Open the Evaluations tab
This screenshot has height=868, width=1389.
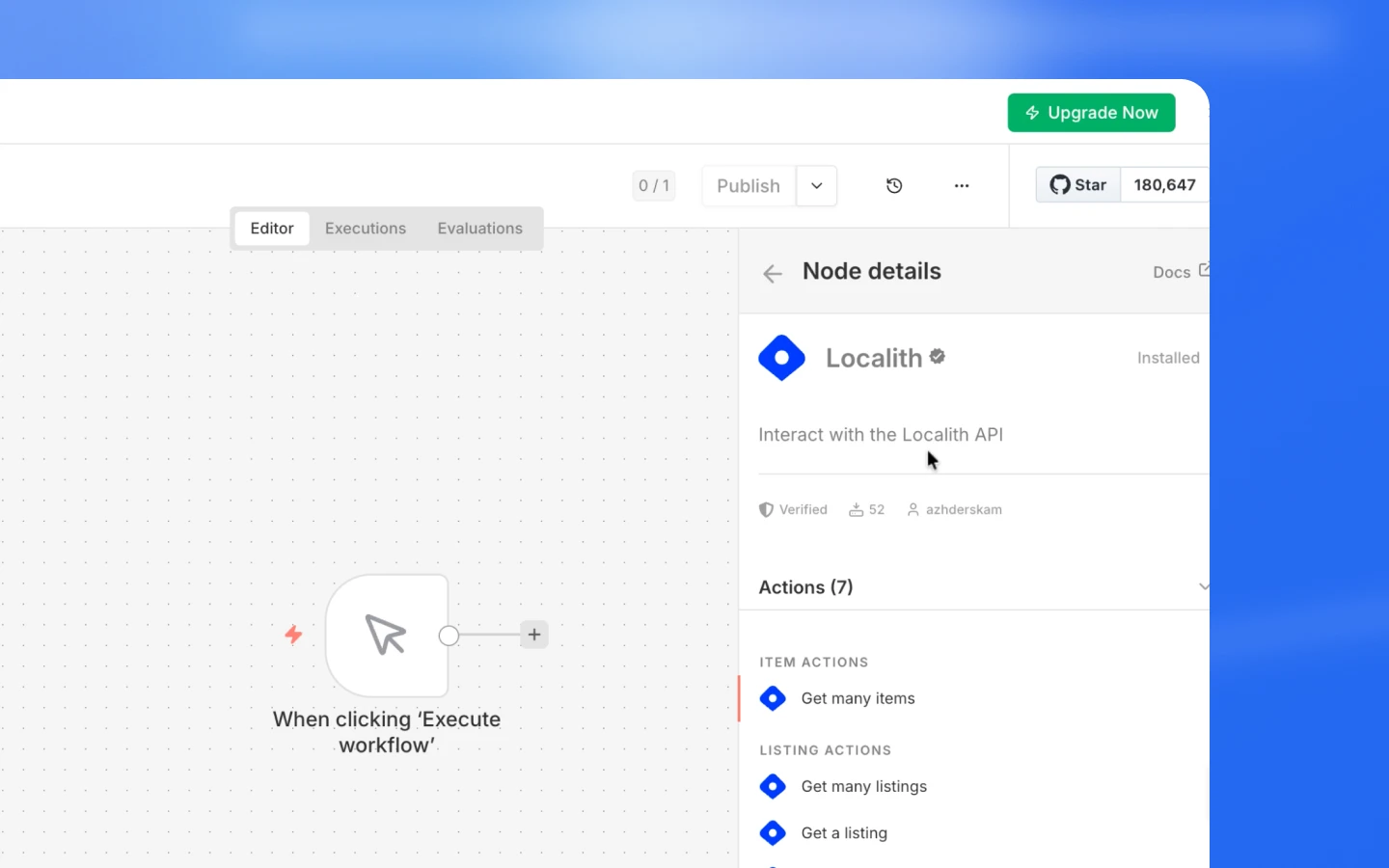[479, 228]
